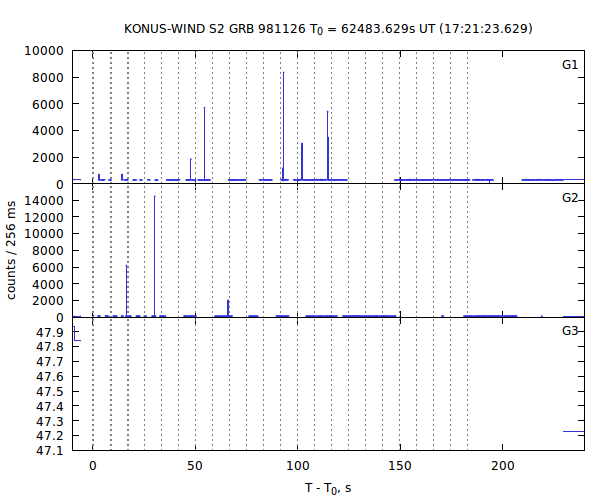600x500 pixels.
Task: Click the 47.6 tick label in G3 panel
Action: tap(50, 377)
